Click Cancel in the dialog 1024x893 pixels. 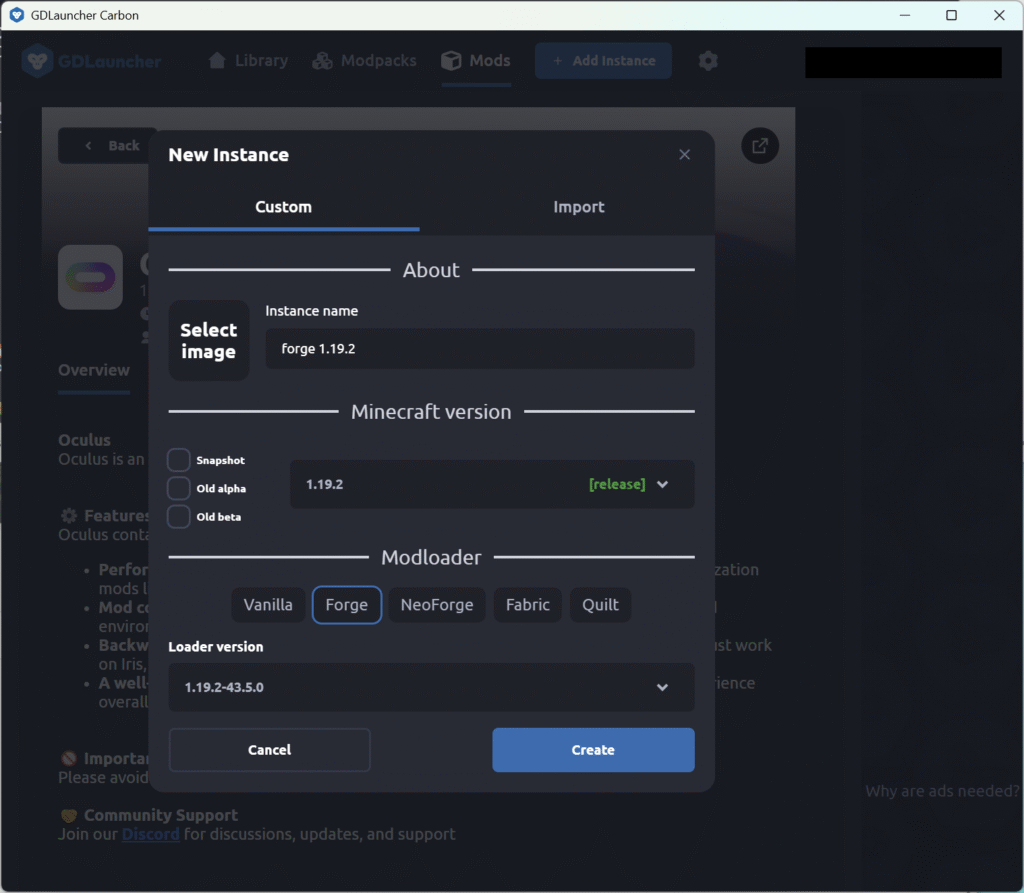click(269, 750)
